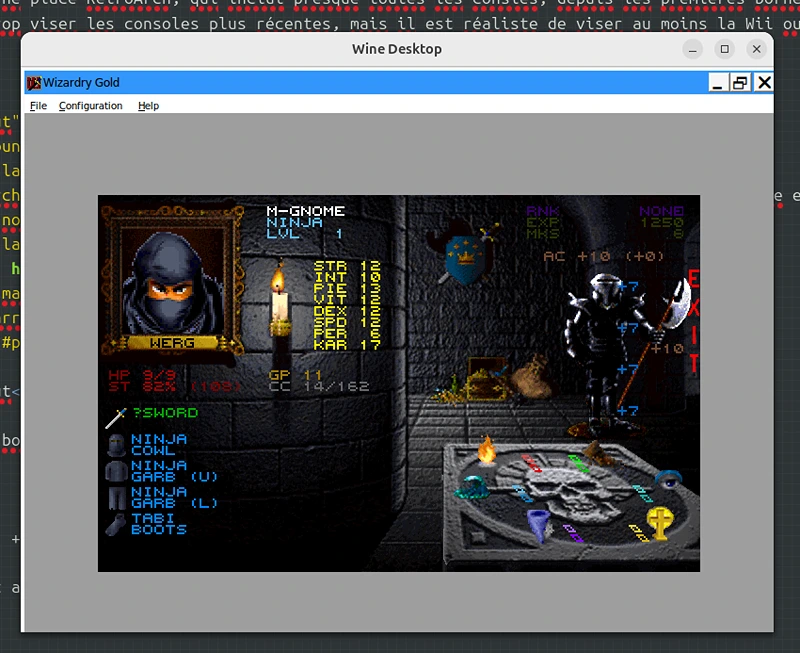
Task: Click the DEX 12 stat line
Action: 347,311
